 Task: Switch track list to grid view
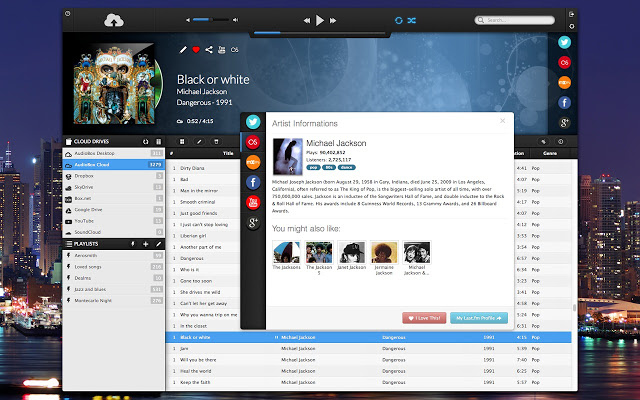coord(182,142)
